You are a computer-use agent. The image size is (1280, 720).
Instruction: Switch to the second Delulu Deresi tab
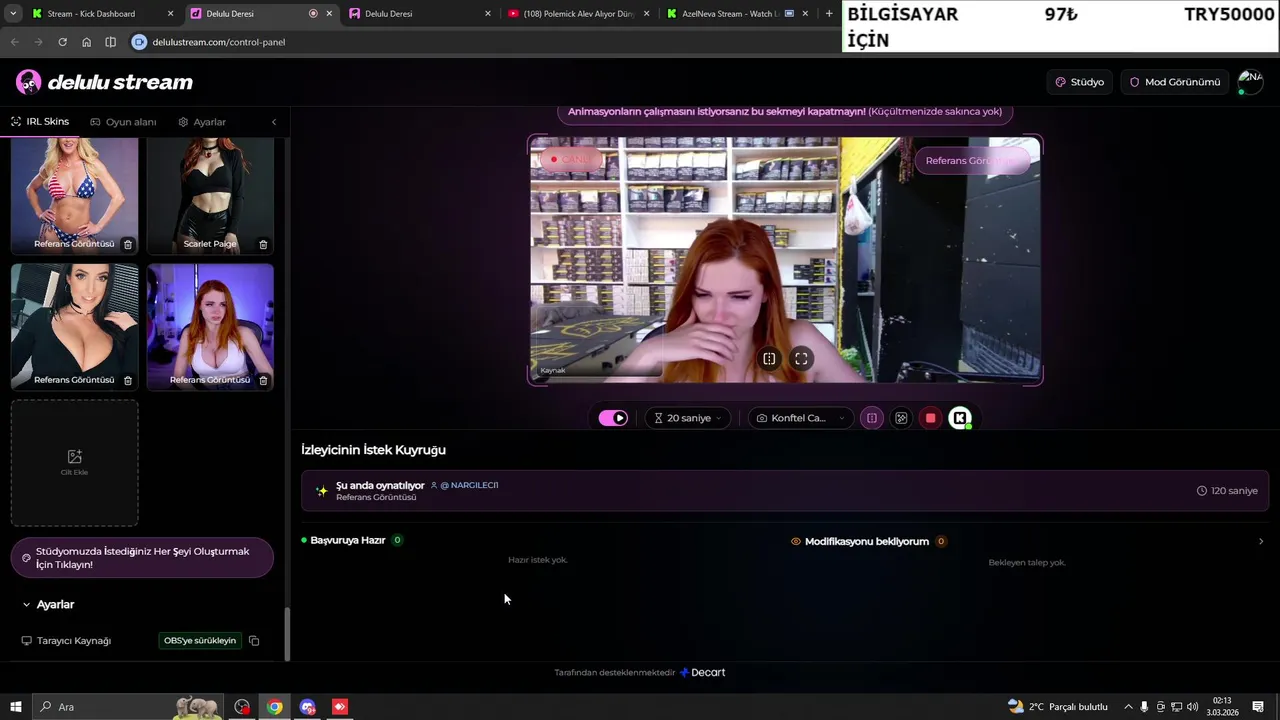(418, 14)
